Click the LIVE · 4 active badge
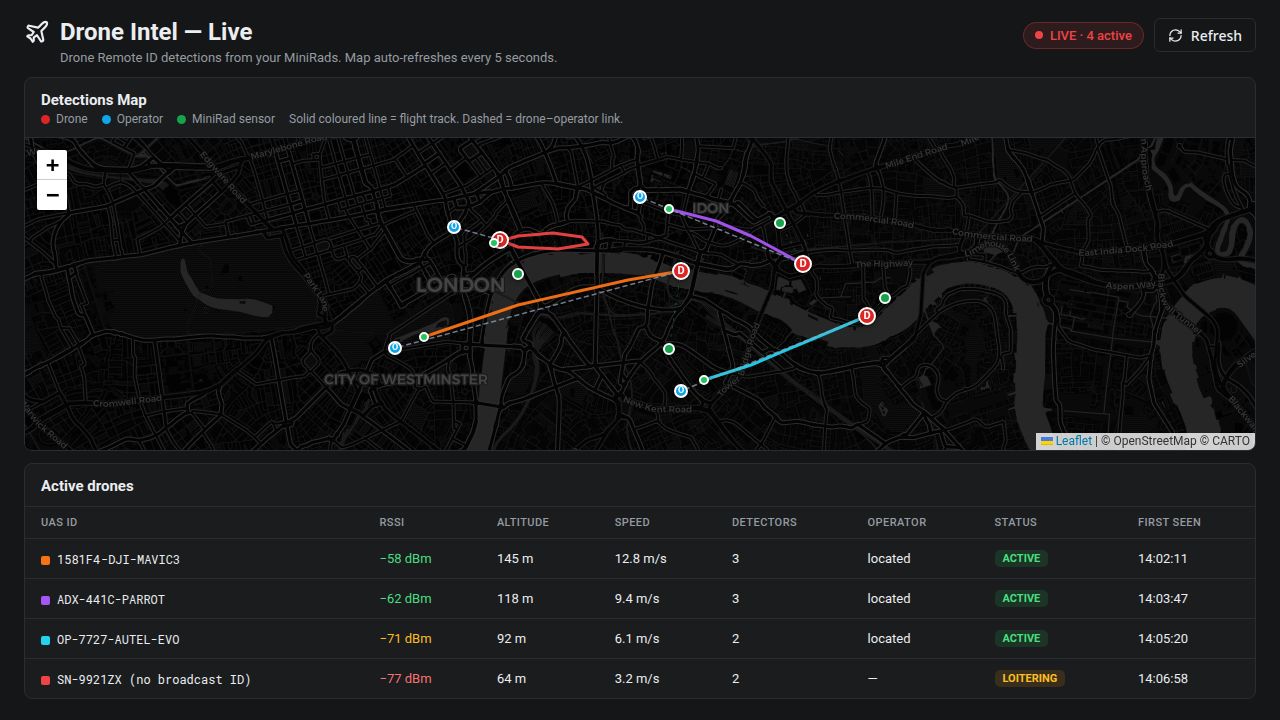Screen dimensions: 1280x720 pyautogui.click(x=1083, y=36)
